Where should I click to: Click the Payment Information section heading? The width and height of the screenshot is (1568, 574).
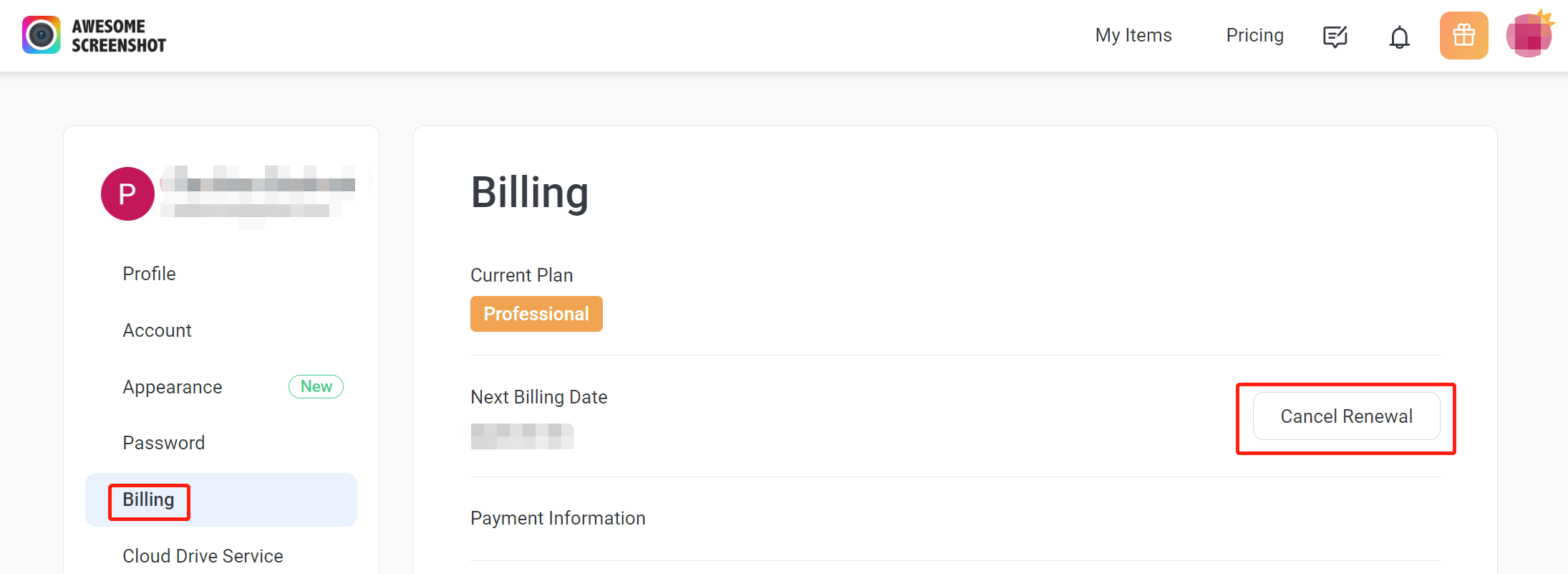point(558,518)
